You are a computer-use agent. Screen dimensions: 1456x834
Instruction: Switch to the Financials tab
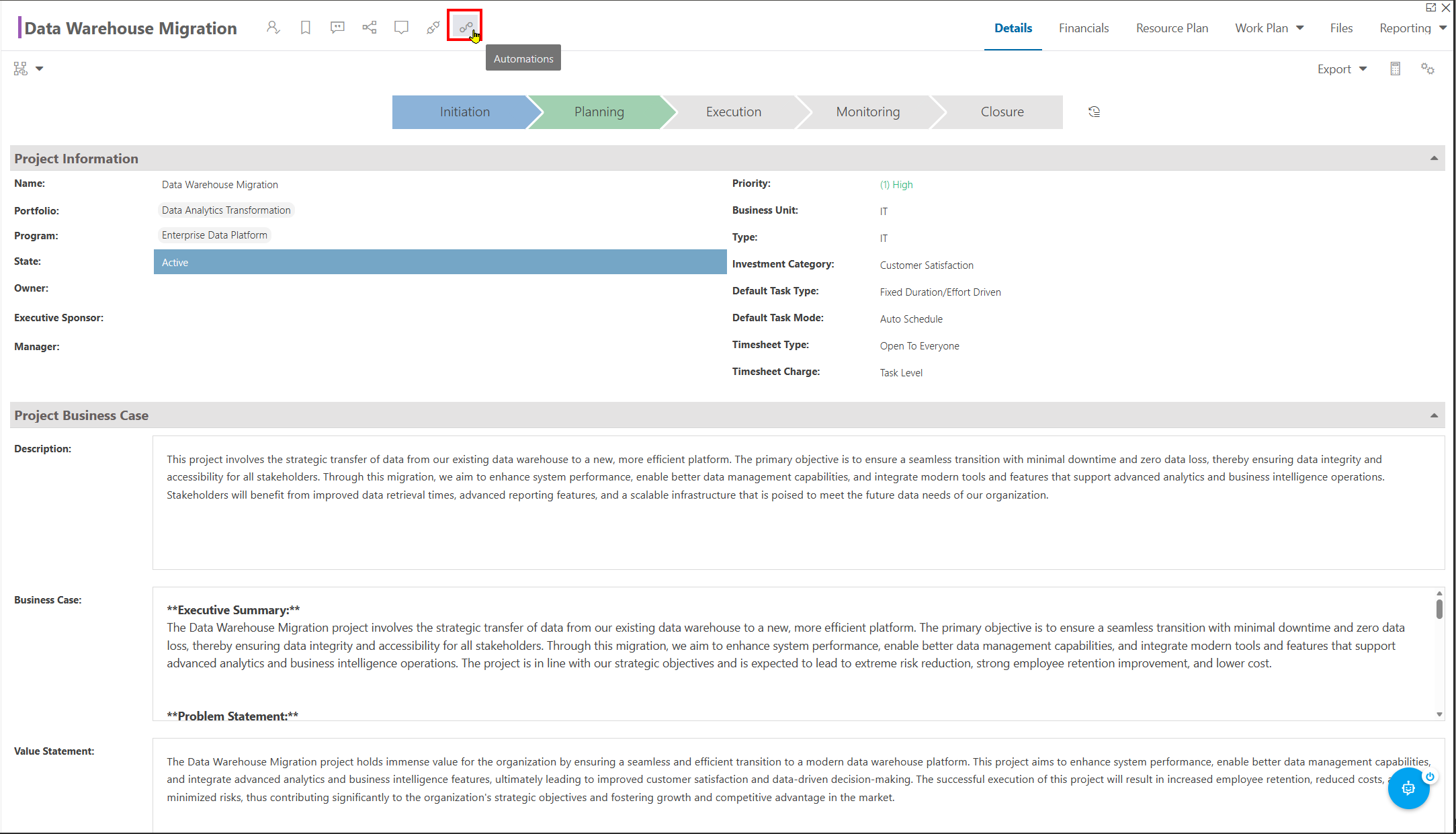point(1084,28)
